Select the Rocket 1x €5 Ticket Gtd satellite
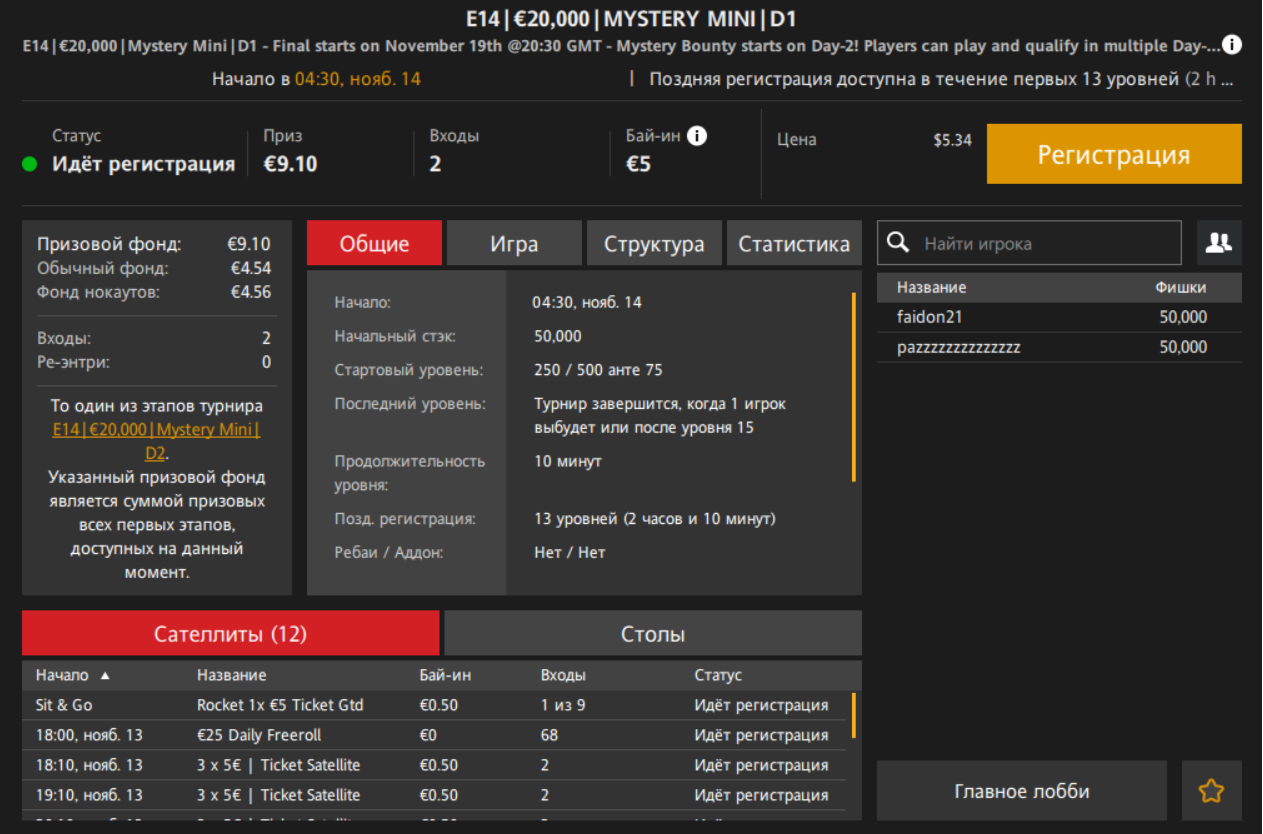This screenshot has height=834, width=1263. point(280,705)
